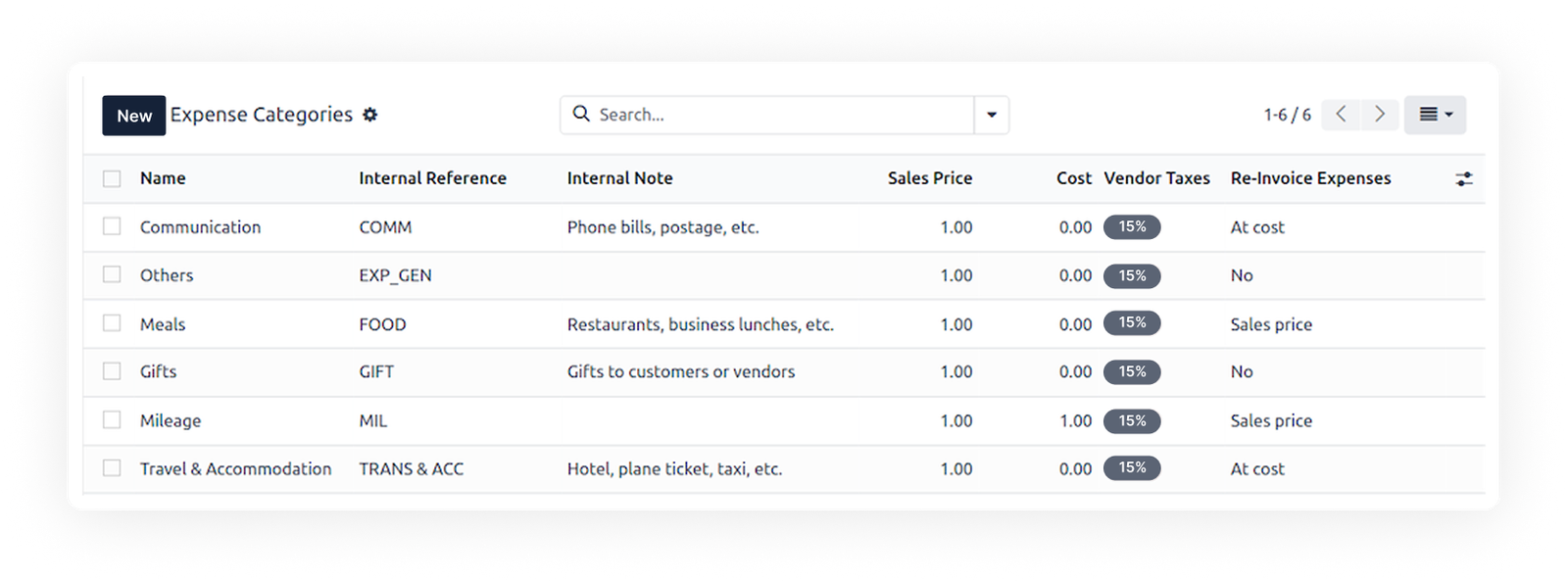
Task: Open the Communication category record
Action: (x=200, y=227)
